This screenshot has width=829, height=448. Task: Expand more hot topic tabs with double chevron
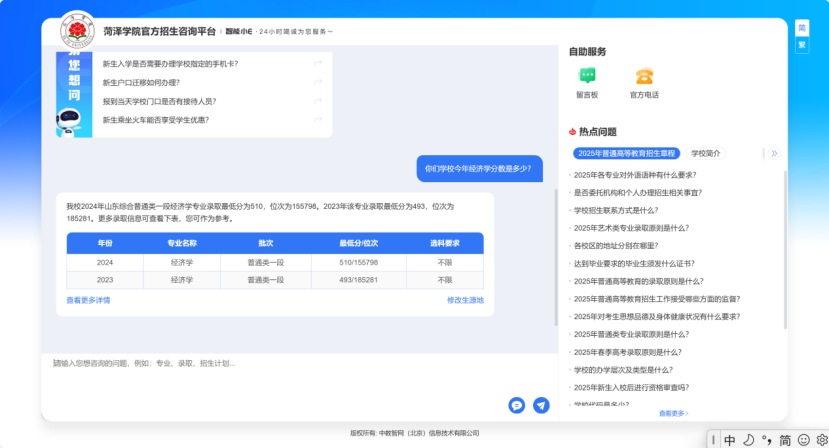coord(774,153)
